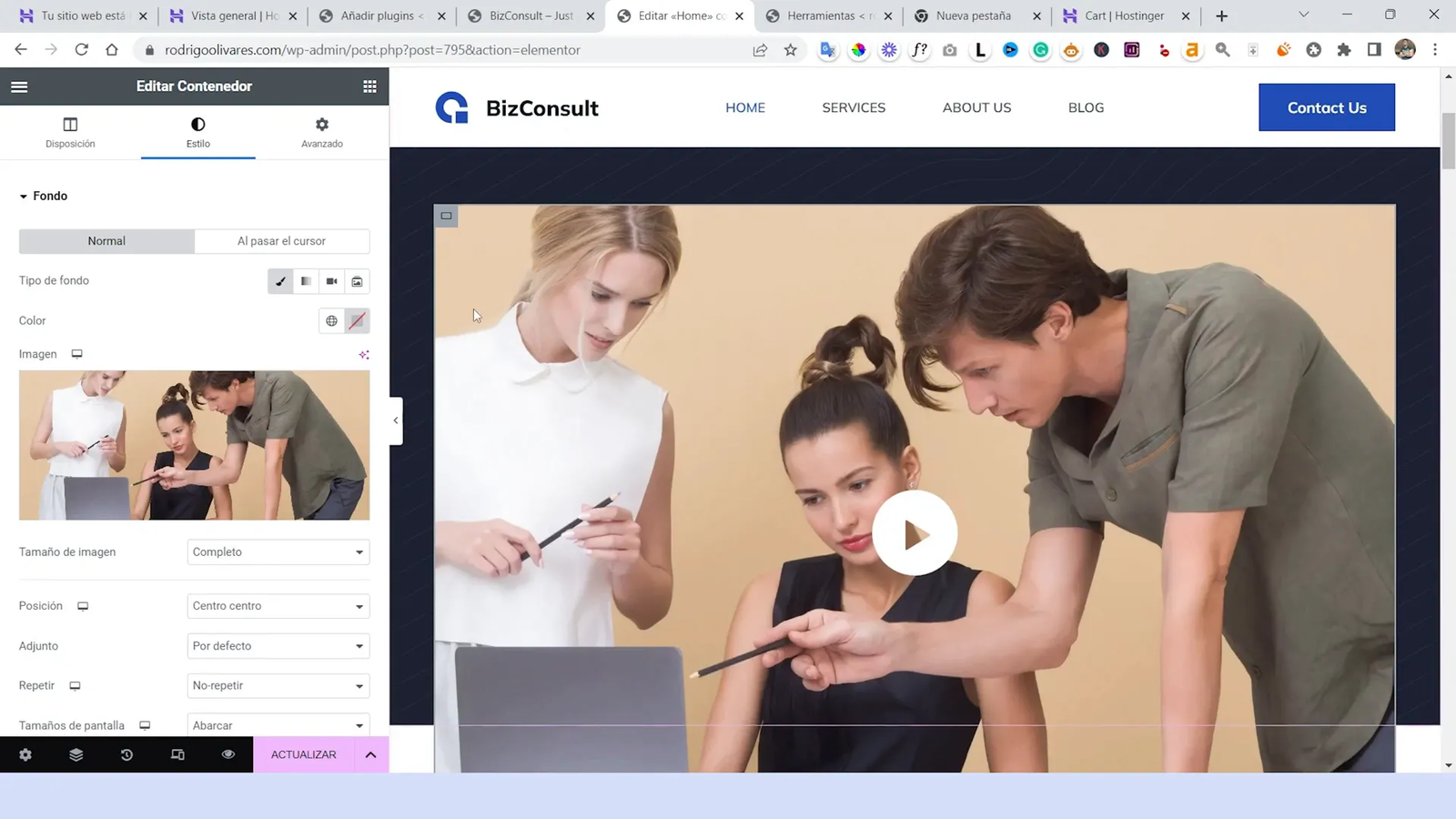The height and width of the screenshot is (819, 1456).
Task: Switch to responsive device preview mode
Action: click(x=177, y=754)
